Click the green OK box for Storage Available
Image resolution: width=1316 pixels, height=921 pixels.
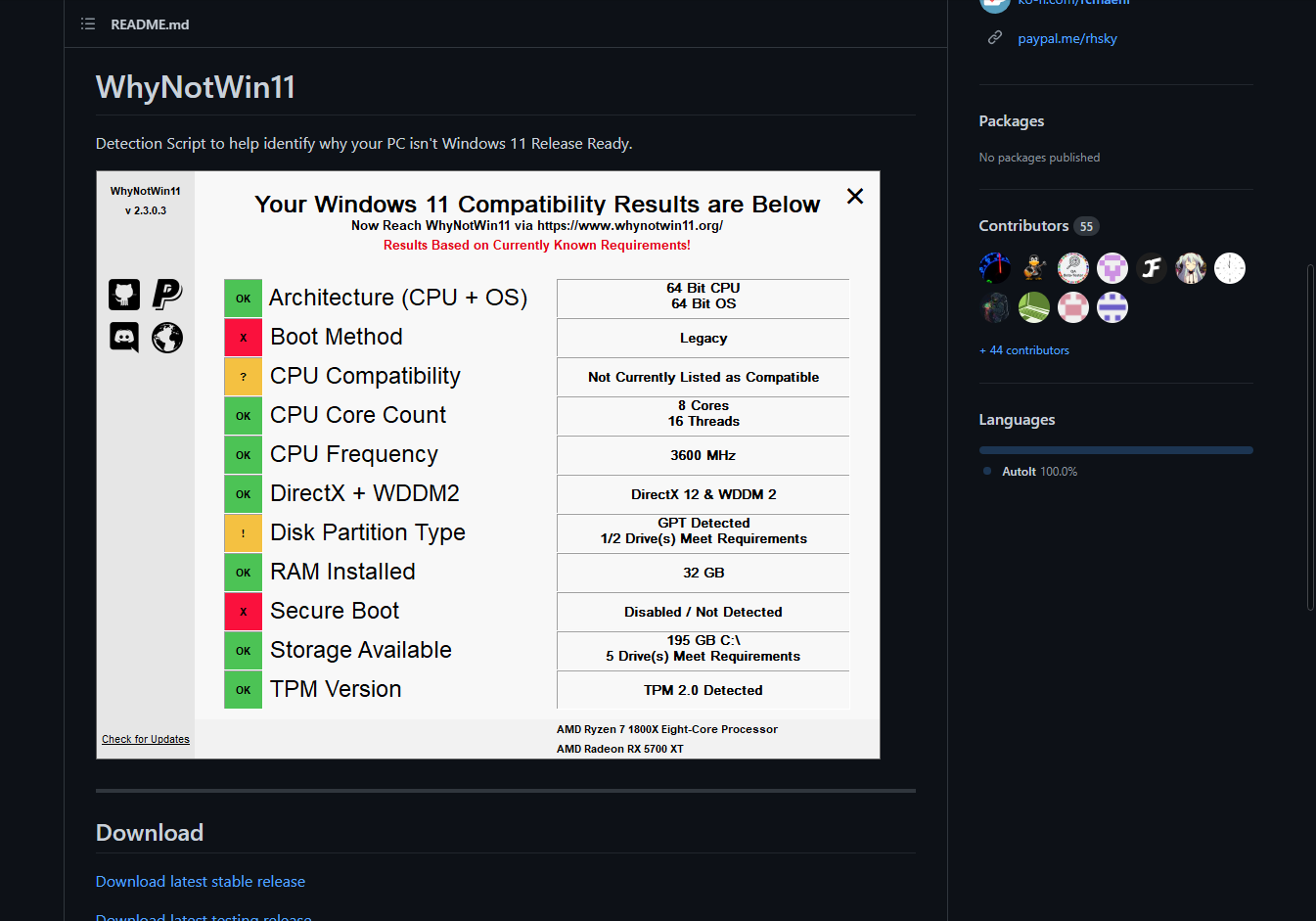click(x=244, y=651)
